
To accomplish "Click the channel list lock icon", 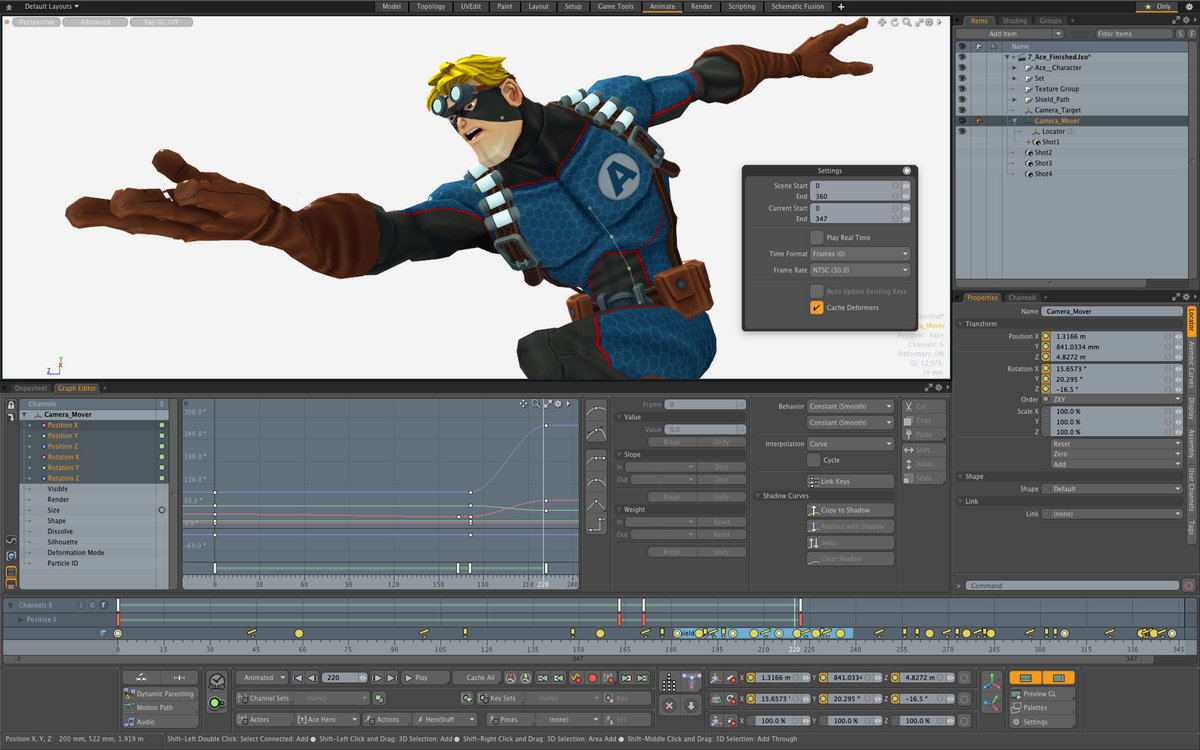I will point(11,404).
